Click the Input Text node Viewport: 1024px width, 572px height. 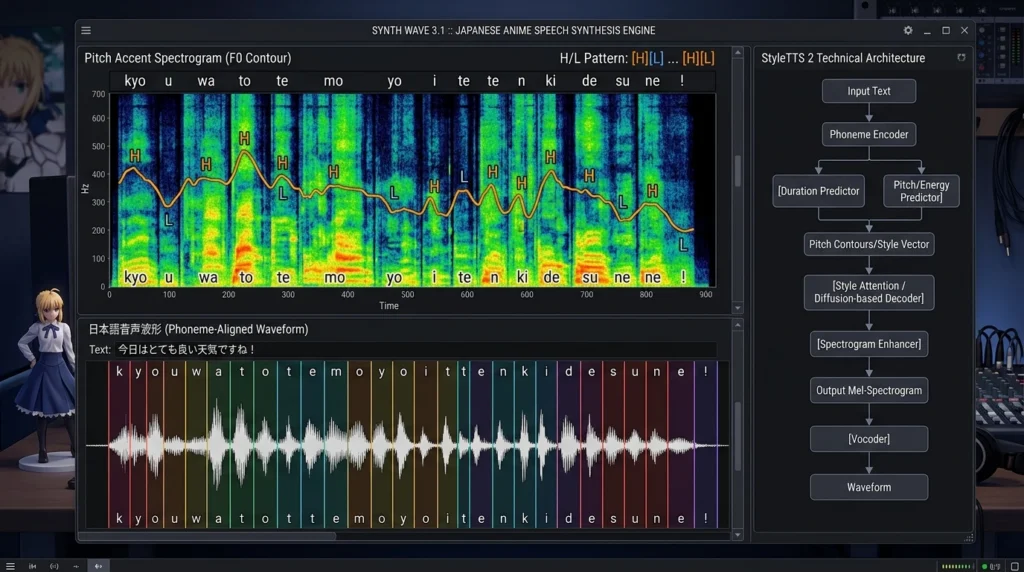[x=869, y=91]
